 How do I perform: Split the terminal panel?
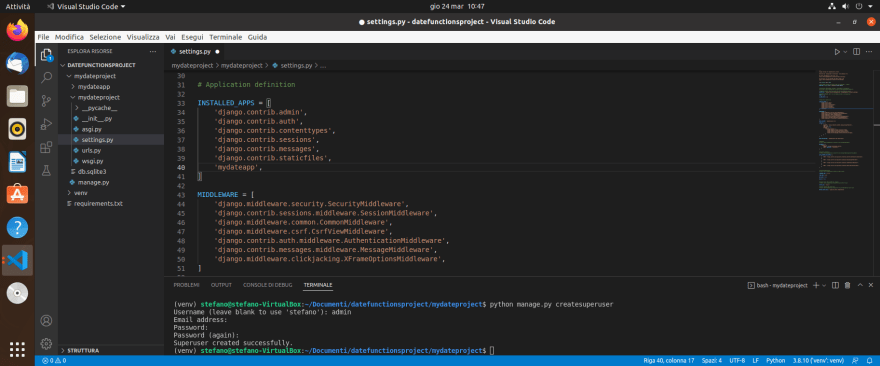(835, 285)
